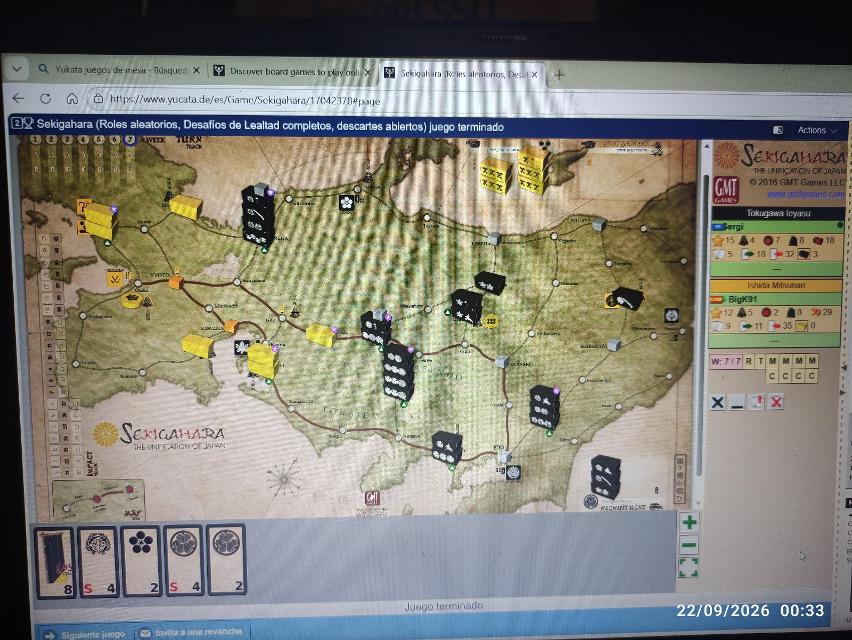Switch to the Discover board games tab
This screenshot has width=852, height=640.
(294, 72)
